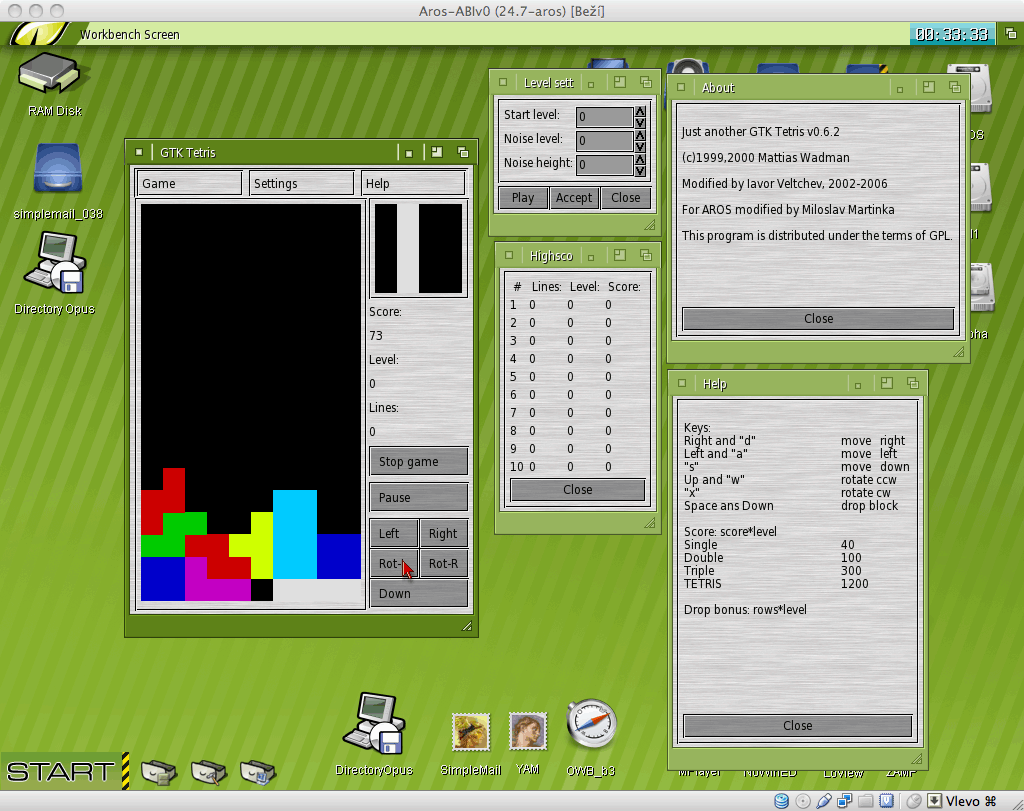1024x811 pixels.
Task: Click the Start level input field
Action: click(605, 117)
